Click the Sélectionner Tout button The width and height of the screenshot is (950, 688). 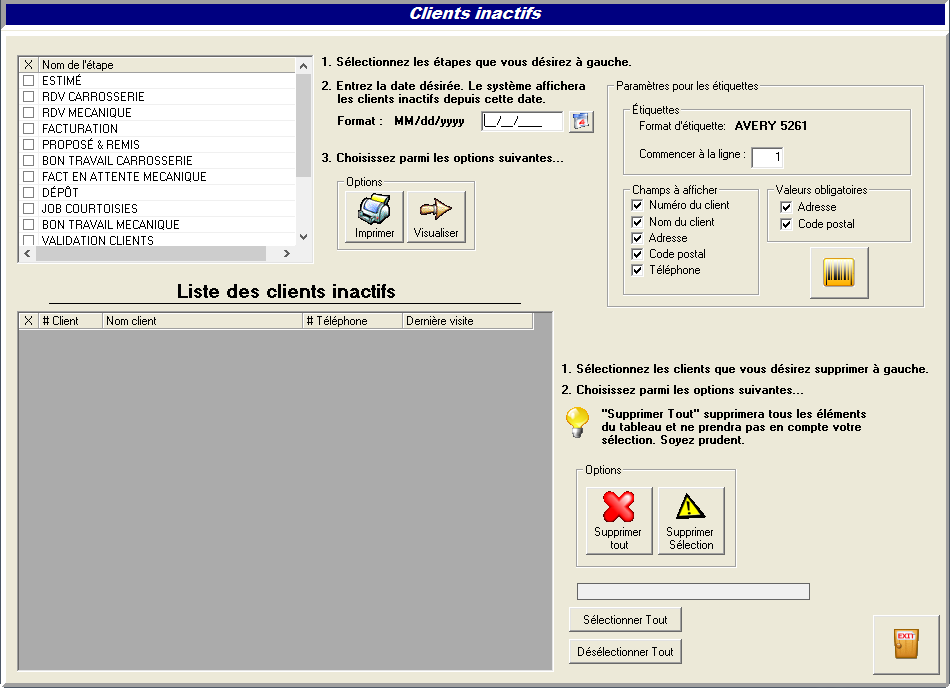pyautogui.click(x=625, y=620)
